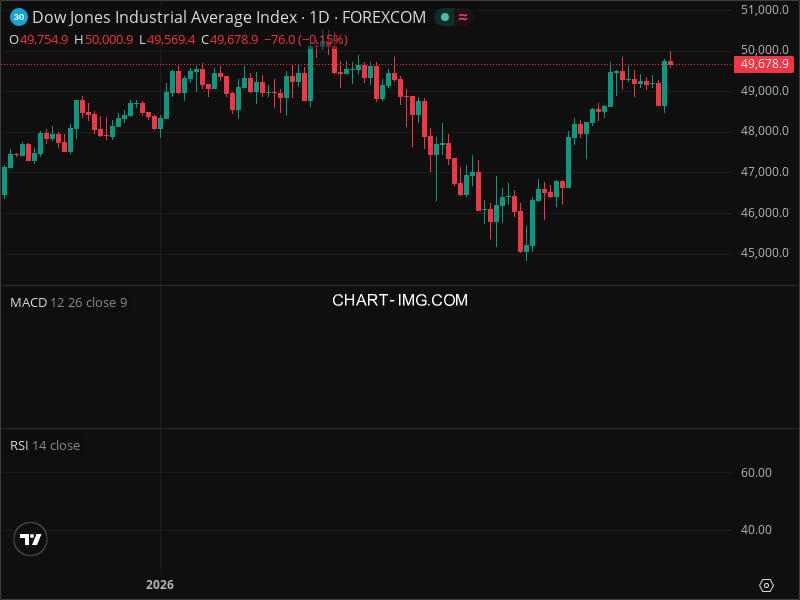Click the change value −76.0 (−0.15%)

point(306,40)
